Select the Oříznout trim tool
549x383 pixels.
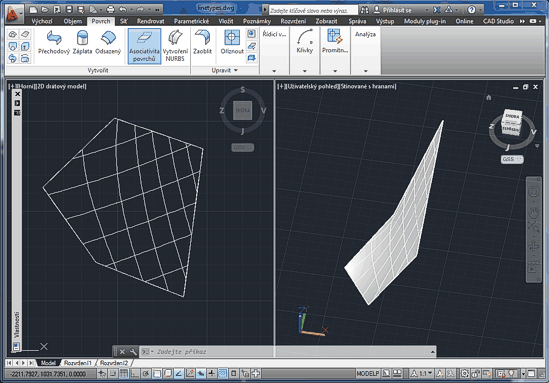(232, 42)
